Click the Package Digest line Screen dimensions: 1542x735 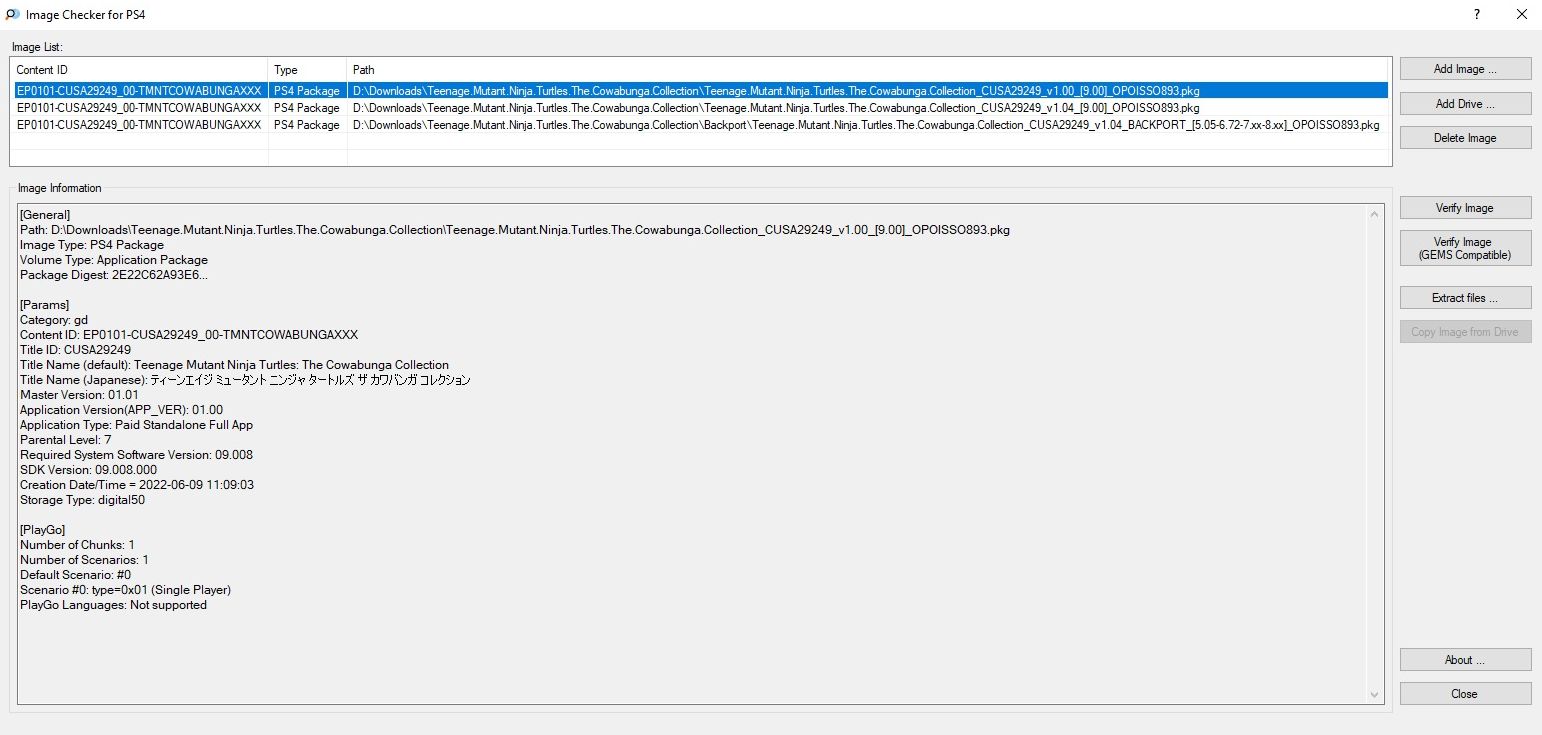pyautogui.click(x=114, y=275)
